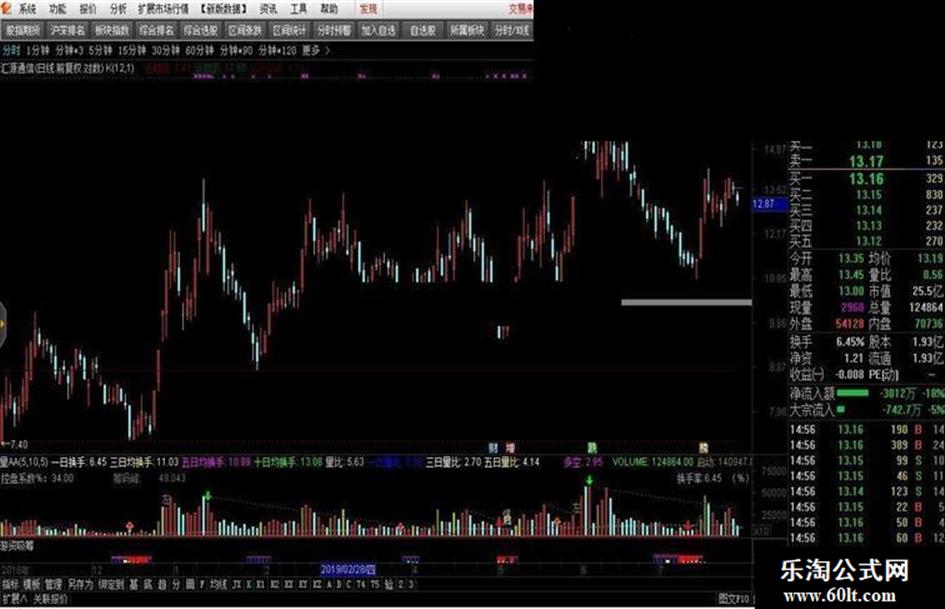Click the 均线 item in bottom toolbar
Screen dimensions: 945x609
(x=218, y=584)
